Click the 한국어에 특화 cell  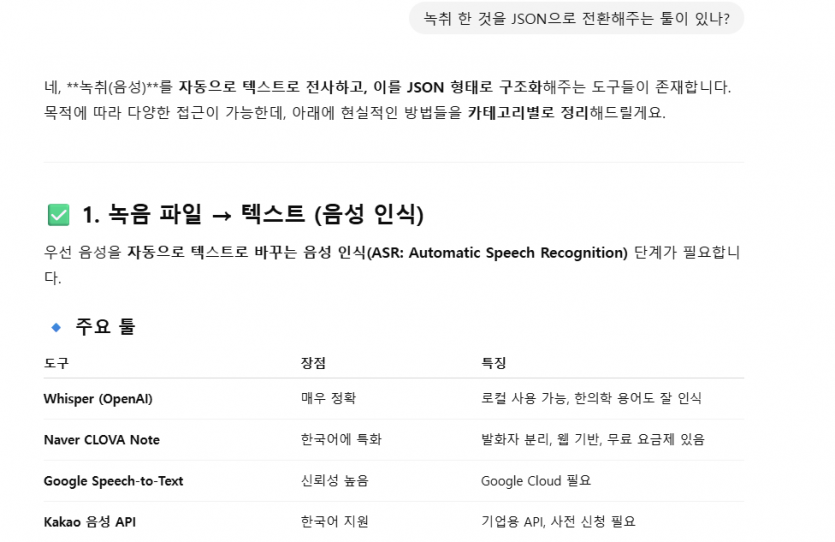pyautogui.click(x=341, y=439)
